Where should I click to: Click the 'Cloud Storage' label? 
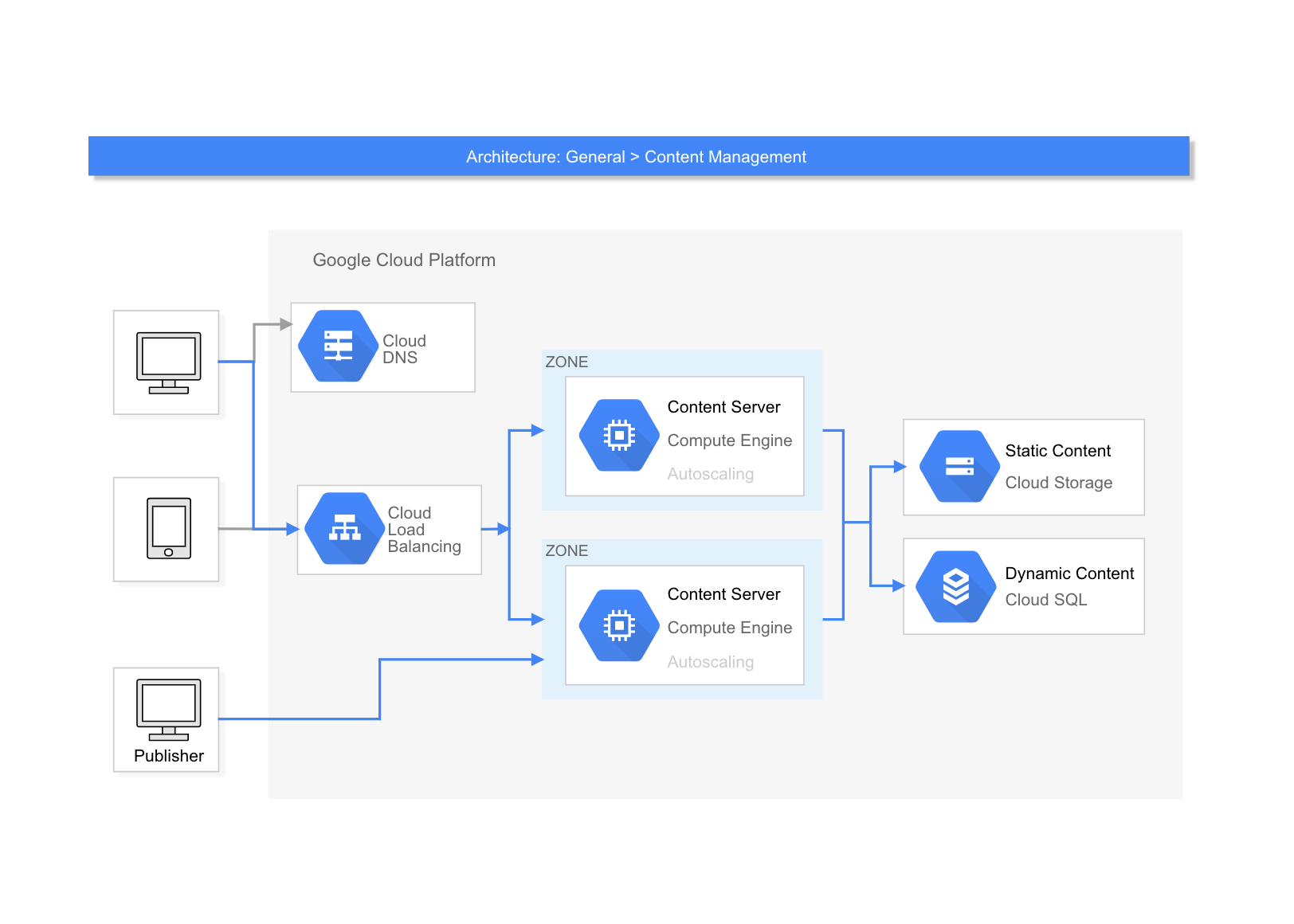tap(1058, 483)
